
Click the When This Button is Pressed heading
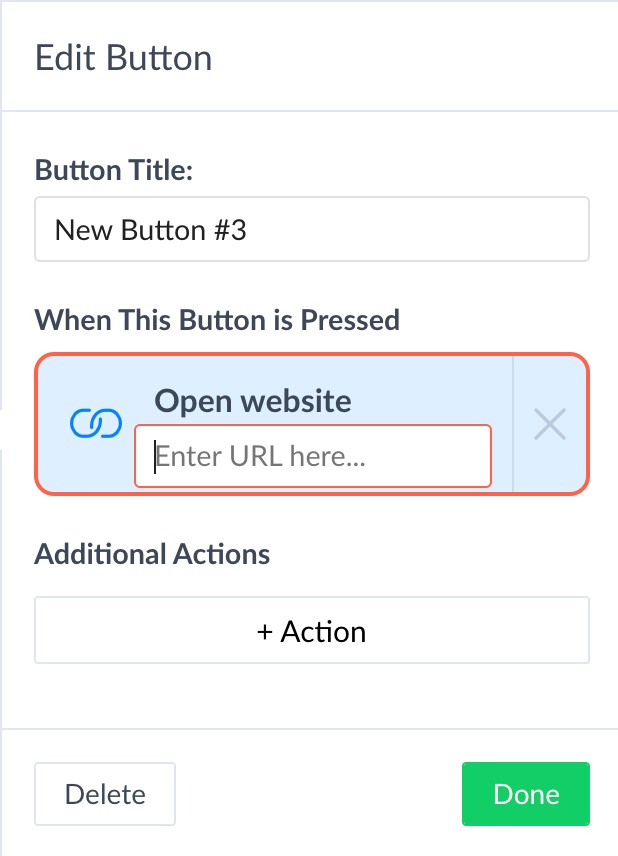coord(217,320)
